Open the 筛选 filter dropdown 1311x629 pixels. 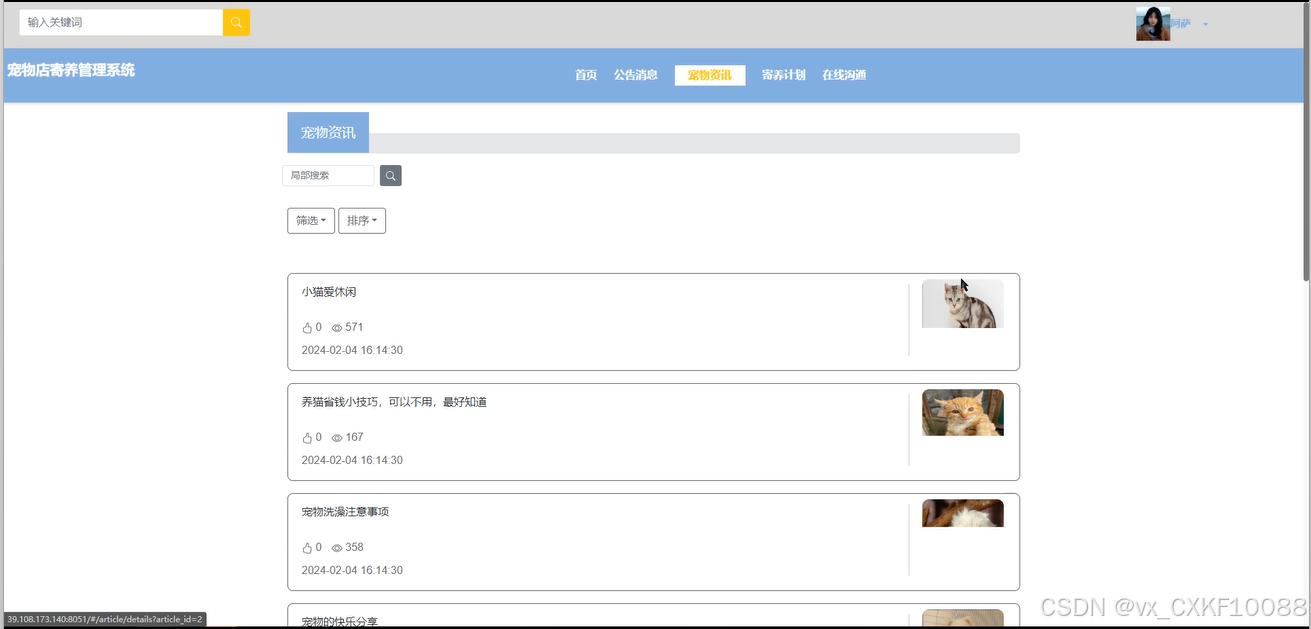[x=311, y=221]
